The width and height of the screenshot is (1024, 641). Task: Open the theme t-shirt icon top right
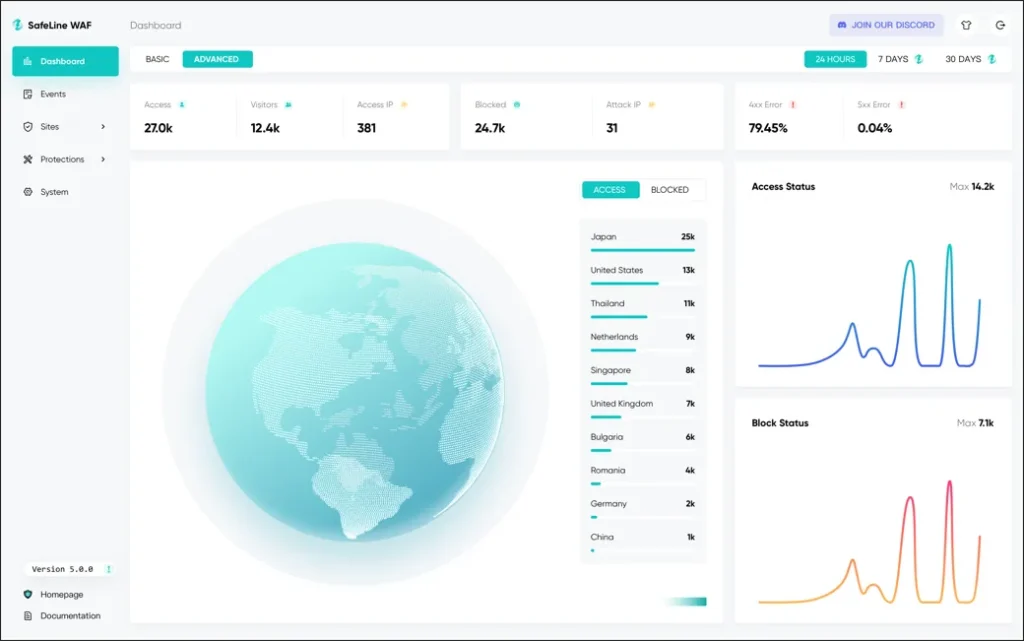[x=964, y=24]
